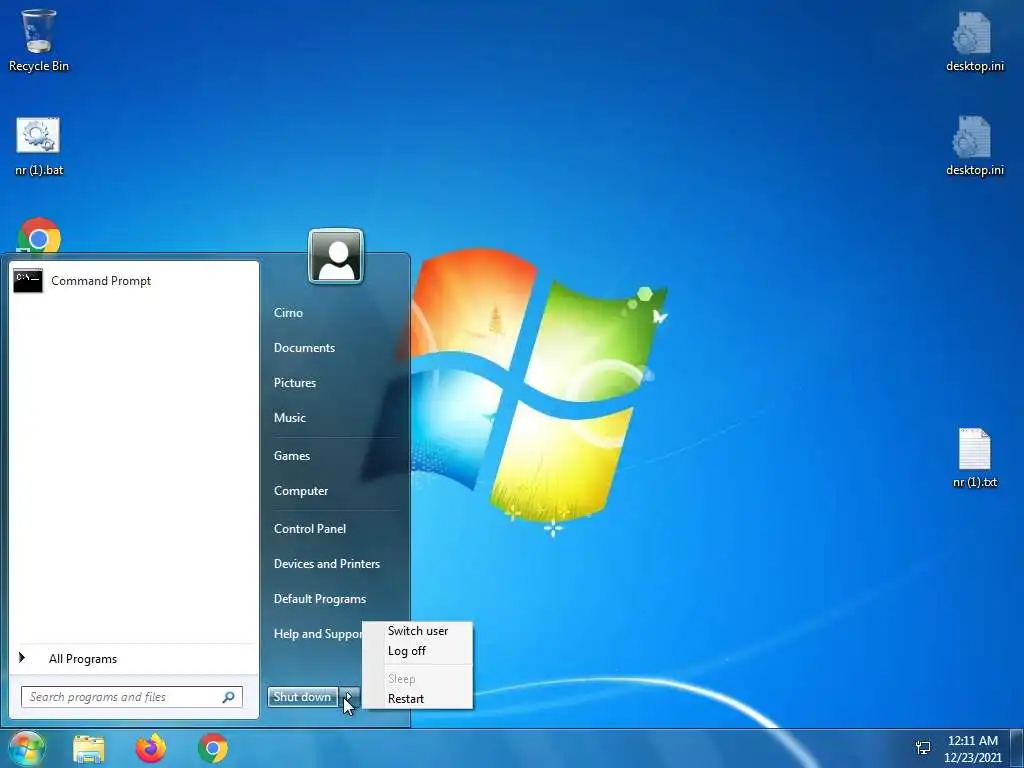Select the upper desktop.ini file icon
1024x768 pixels.
(x=974, y=41)
